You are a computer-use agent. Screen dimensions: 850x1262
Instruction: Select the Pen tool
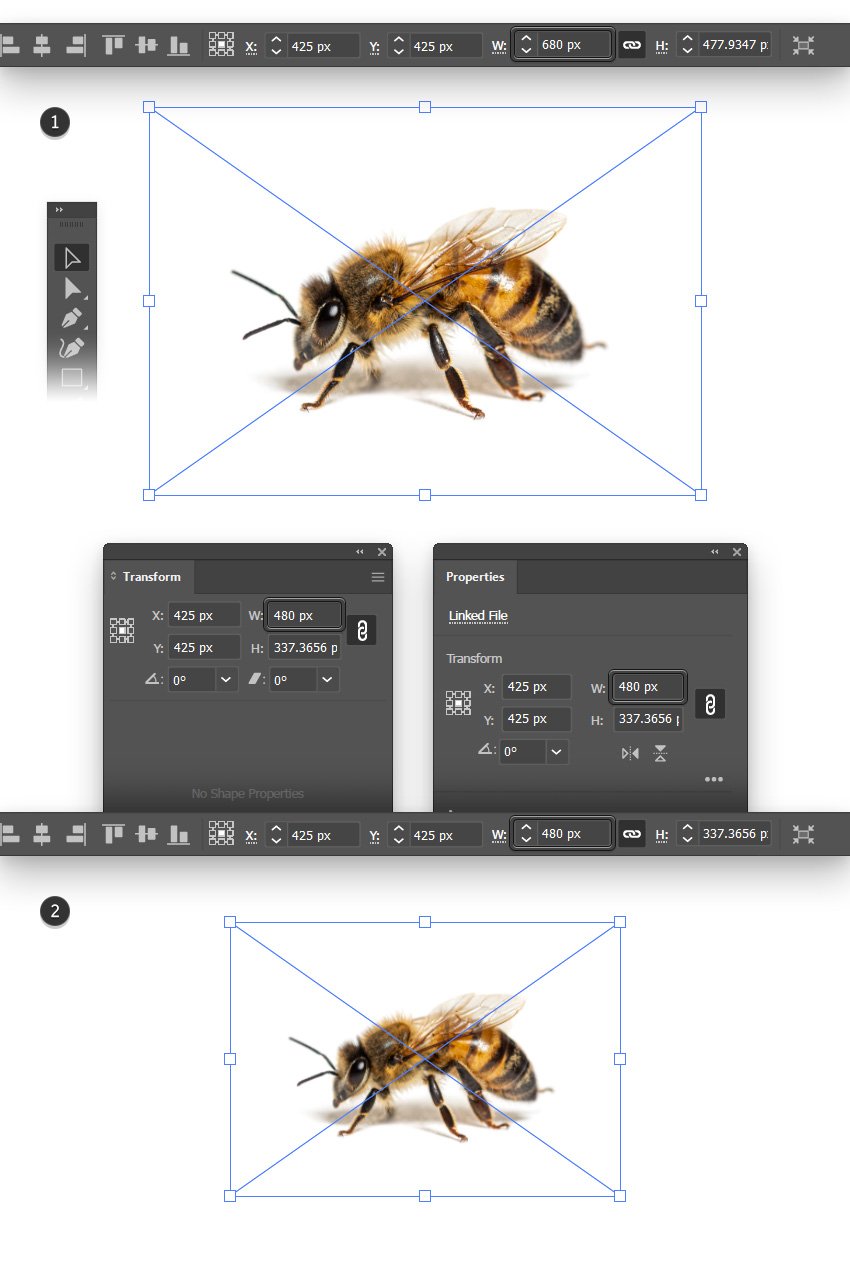coord(71,319)
